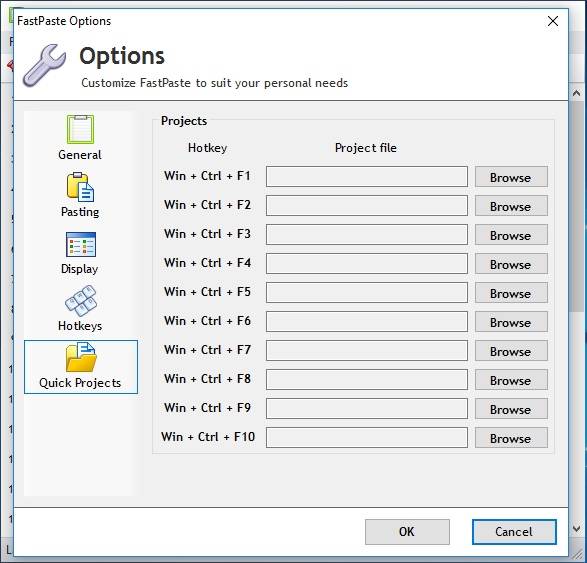Browse for the Win + Ctrl + F5 project

point(511,293)
